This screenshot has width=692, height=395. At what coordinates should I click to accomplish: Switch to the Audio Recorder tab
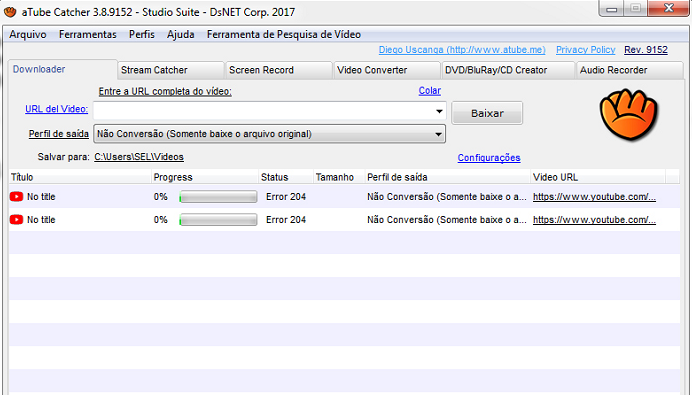(630, 70)
